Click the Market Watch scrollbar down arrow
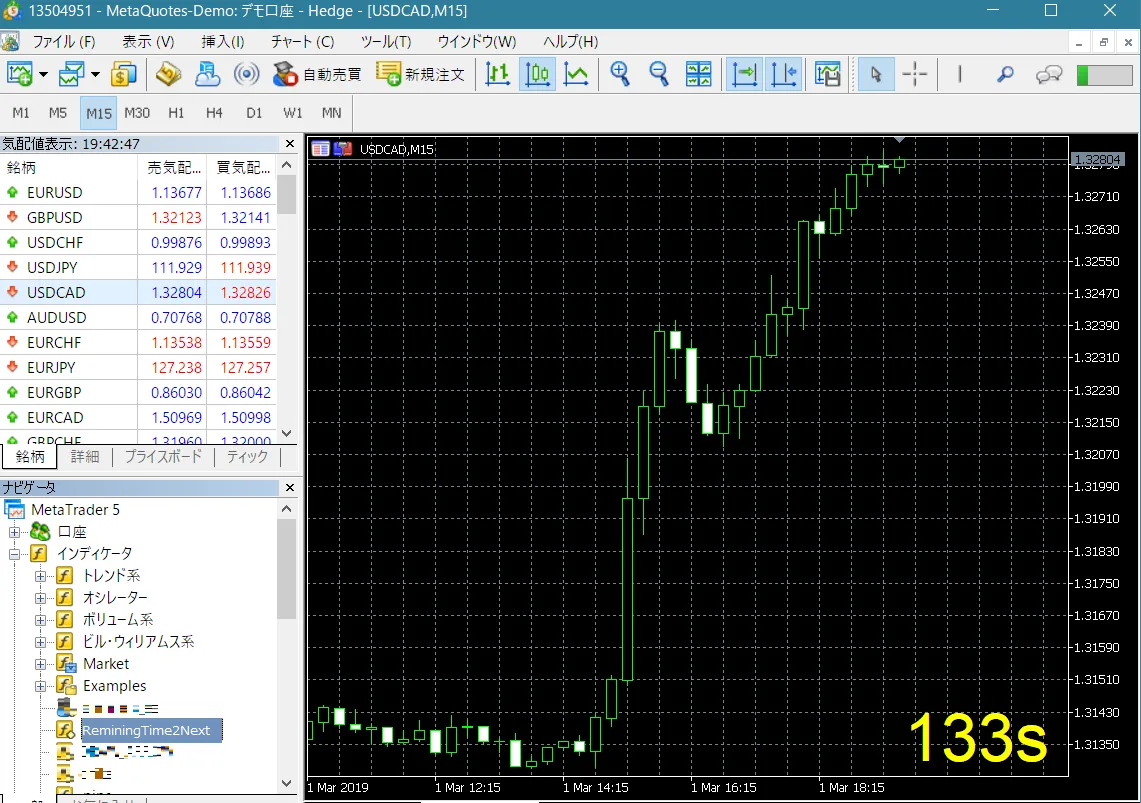This screenshot has height=803, width=1141. 287,434
